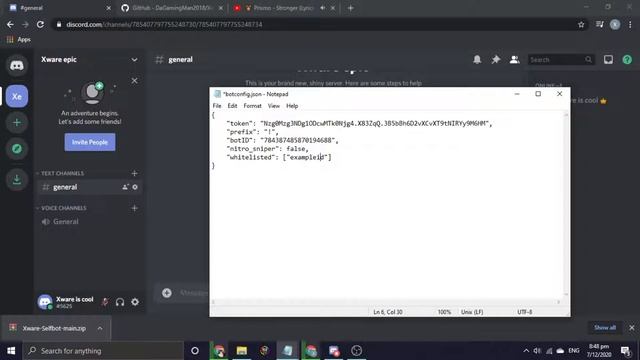The width and height of the screenshot is (640, 360).
Task: Open Windows notification center
Action: (x=625, y=351)
